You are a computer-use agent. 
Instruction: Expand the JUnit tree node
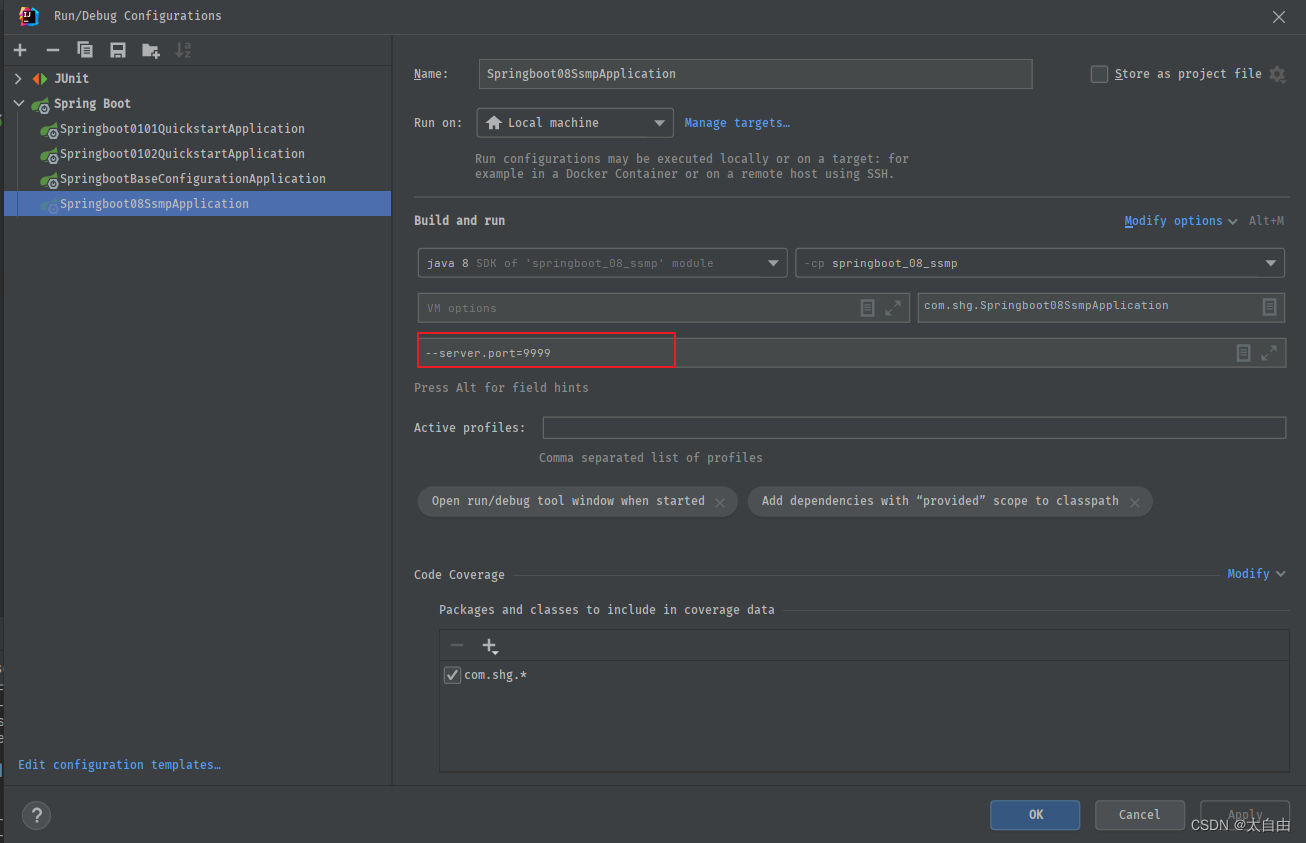coord(18,79)
